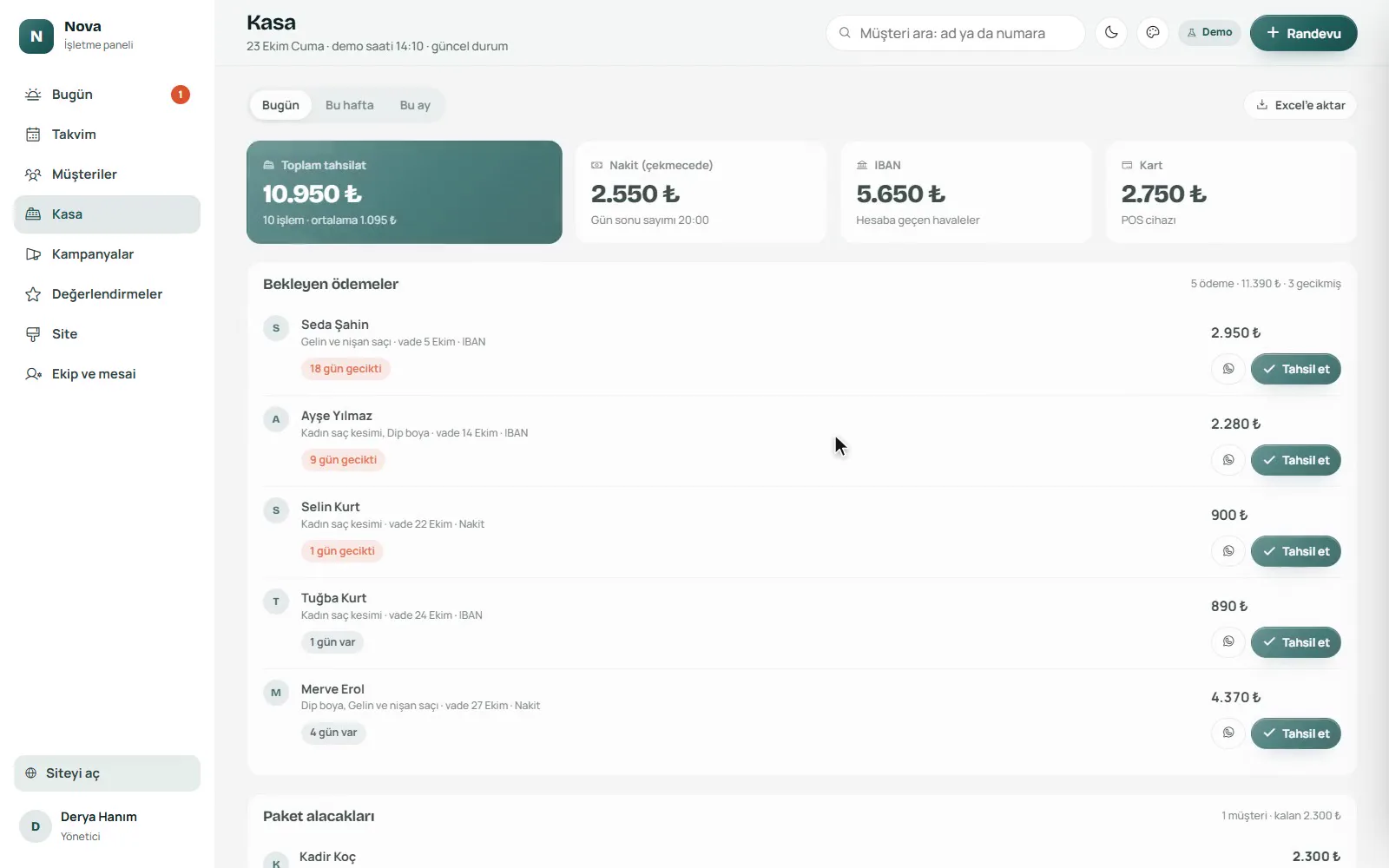The height and width of the screenshot is (868, 1389).
Task: Open Değerlendirmeler in the sidebar
Action: tap(107, 294)
